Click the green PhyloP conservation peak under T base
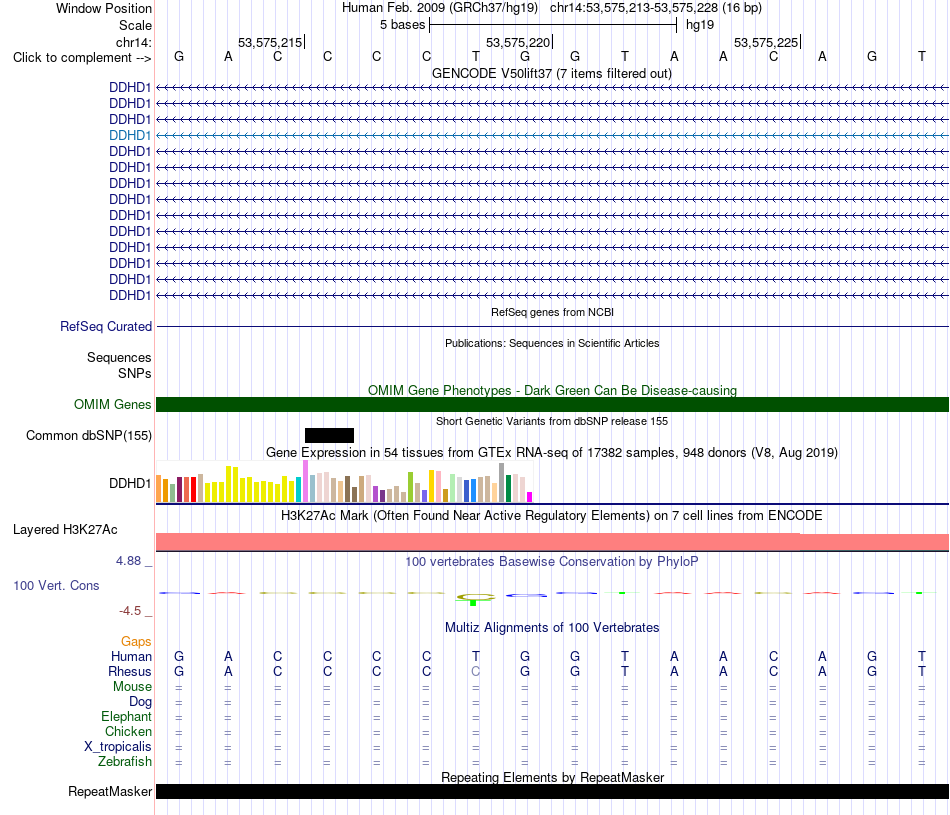950x815 pixels. coord(474,602)
